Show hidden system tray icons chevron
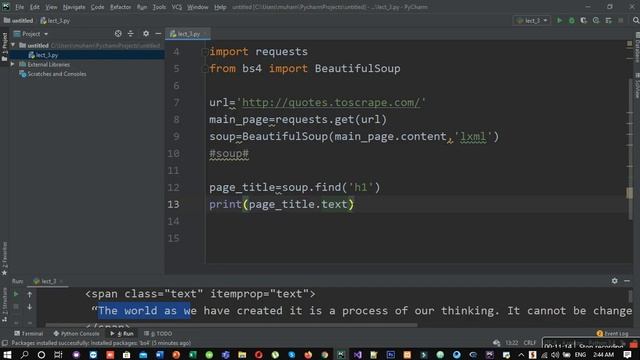This screenshot has width=640, height=360. click(521, 355)
